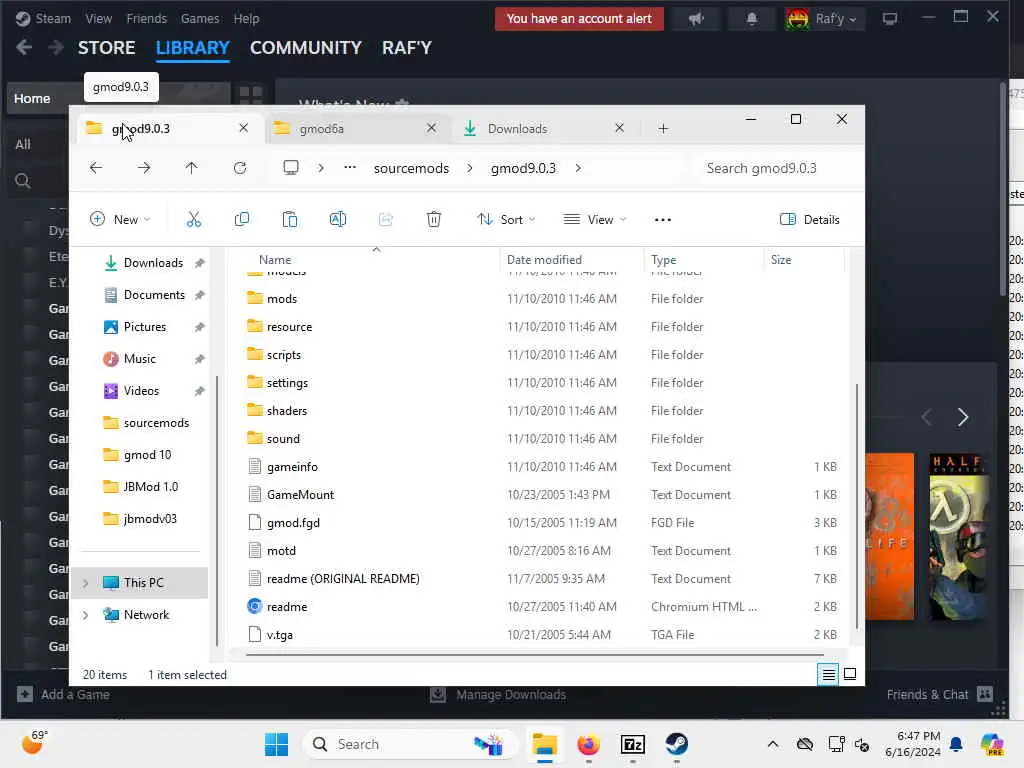Open Steam COMMUNITY tab
1024x768 pixels.
coord(306,48)
